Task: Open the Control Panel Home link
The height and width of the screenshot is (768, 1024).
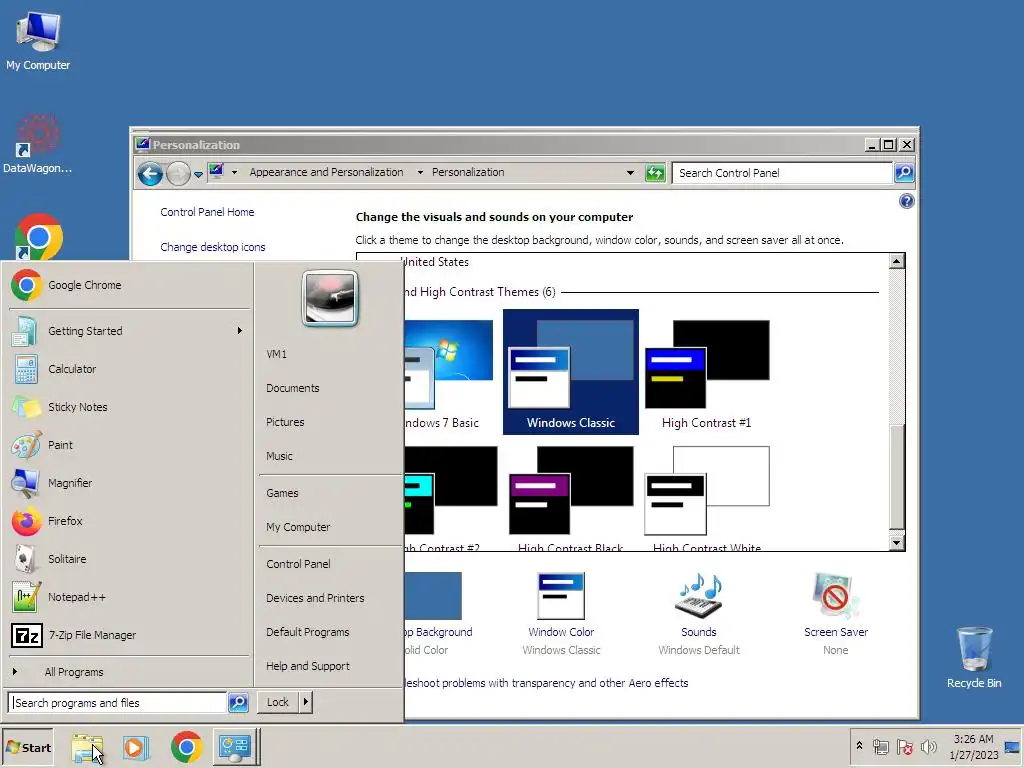Action: click(207, 212)
